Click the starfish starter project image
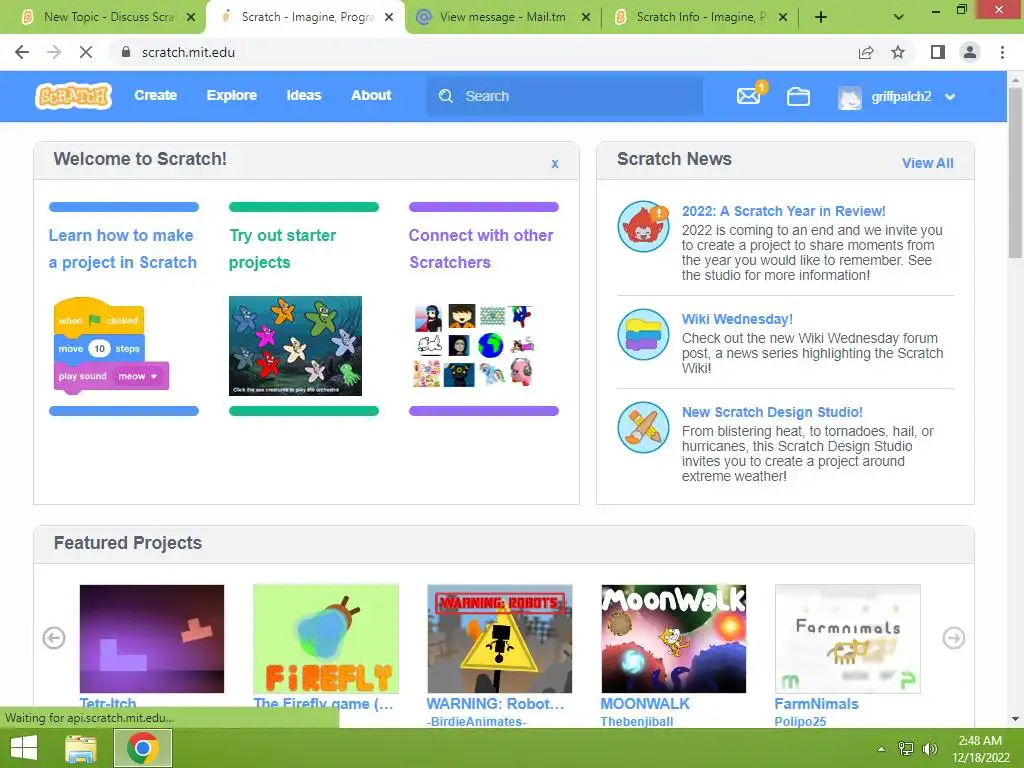1024x768 pixels. pos(295,345)
